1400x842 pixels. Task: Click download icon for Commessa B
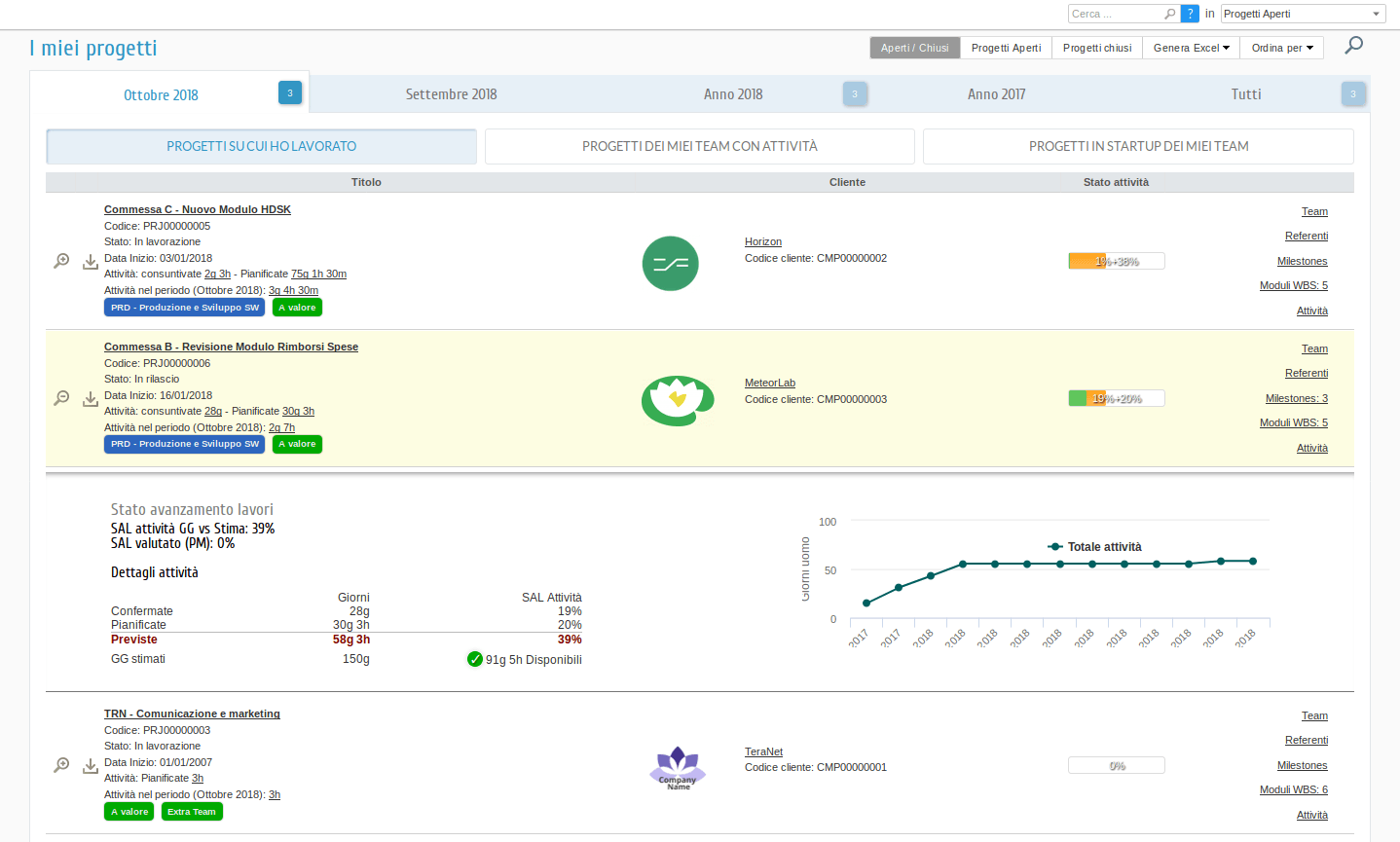point(91,399)
